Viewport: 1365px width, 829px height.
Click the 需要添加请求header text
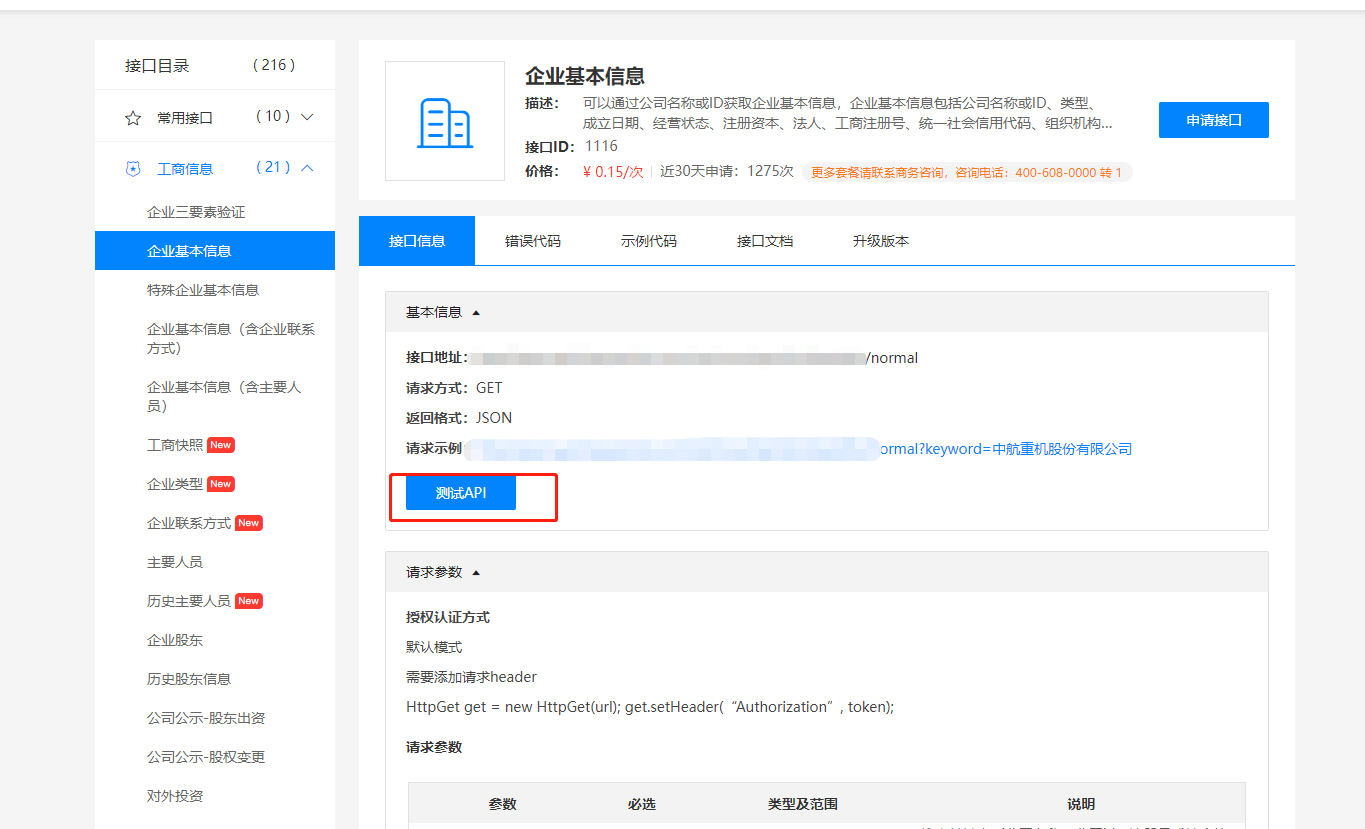tap(471, 677)
